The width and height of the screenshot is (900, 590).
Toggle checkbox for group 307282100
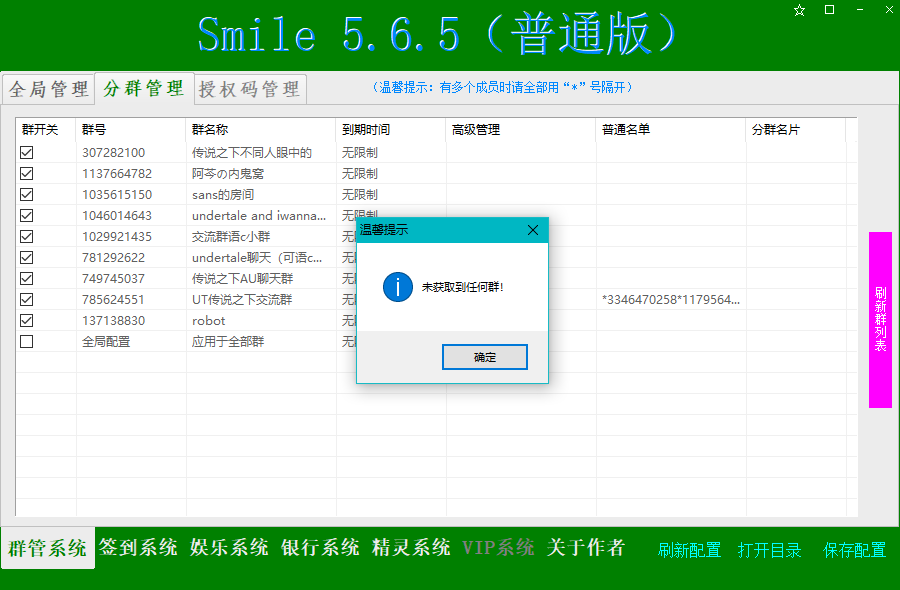(27, 153)
